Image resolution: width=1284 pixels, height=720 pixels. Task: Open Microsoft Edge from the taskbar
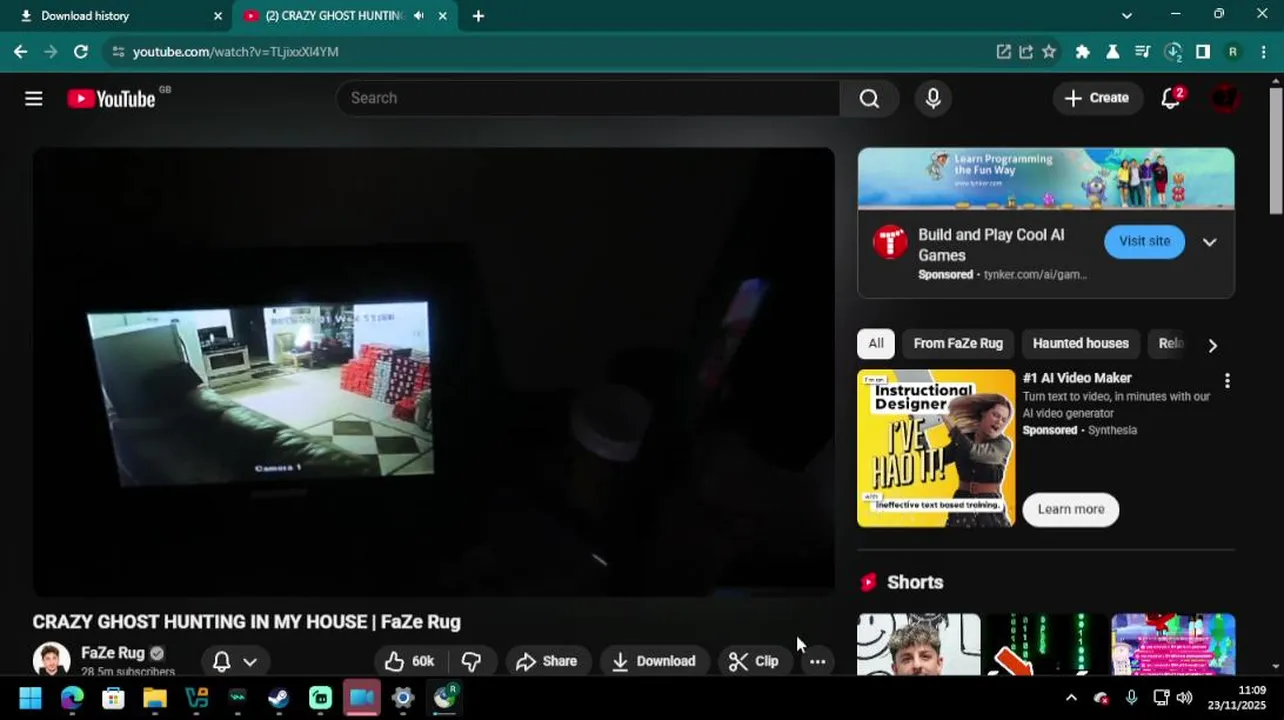click(72, 698)
